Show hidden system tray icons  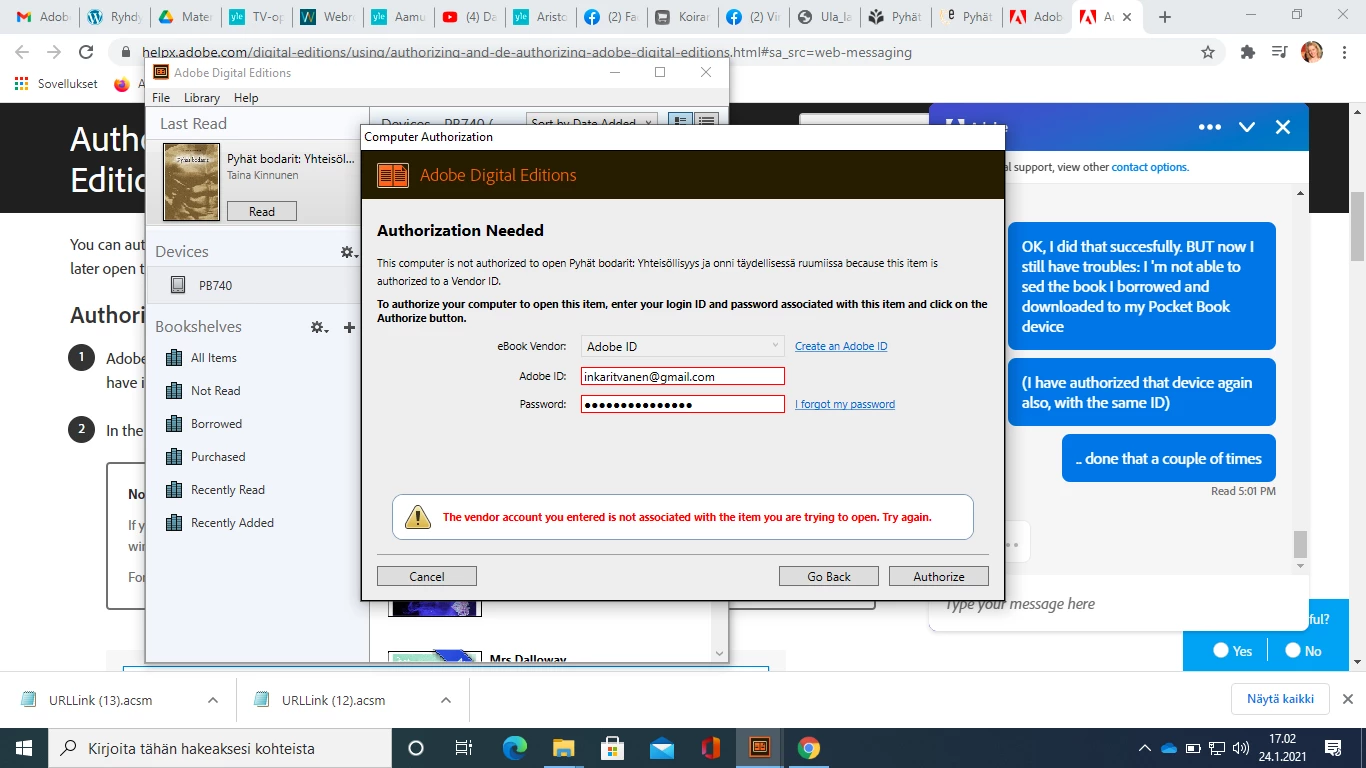coord(1145,748)
